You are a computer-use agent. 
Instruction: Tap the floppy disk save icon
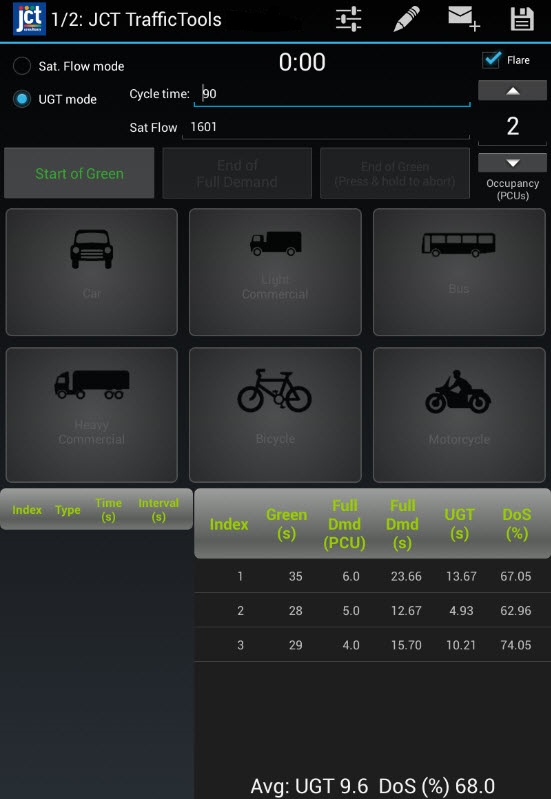pos(522,19)
